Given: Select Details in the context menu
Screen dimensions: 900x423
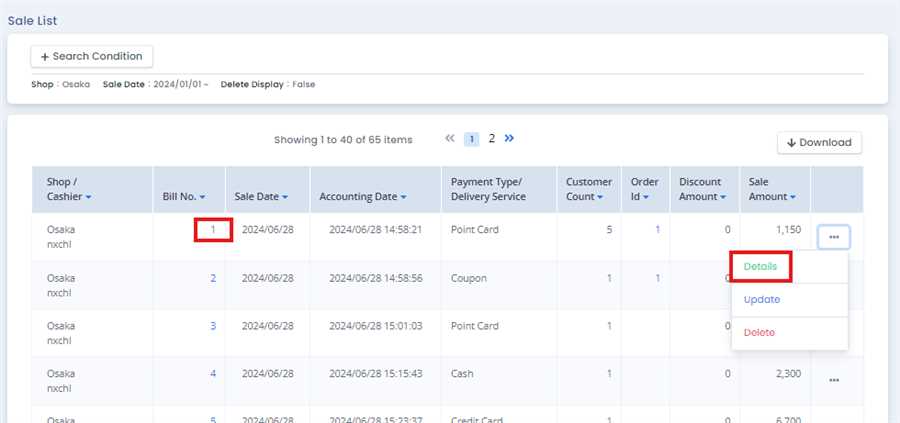Looking at the screenshot, I should (761, 267).
